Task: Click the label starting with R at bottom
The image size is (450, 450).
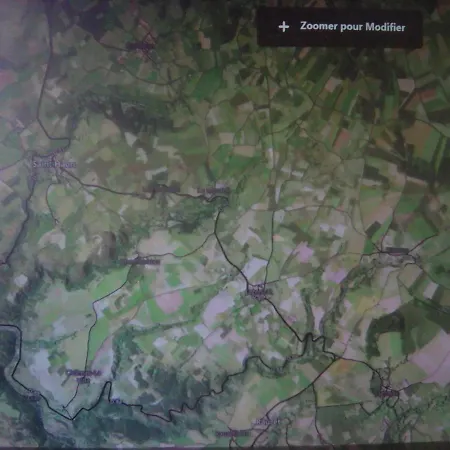Action: [x=267, y=422]
